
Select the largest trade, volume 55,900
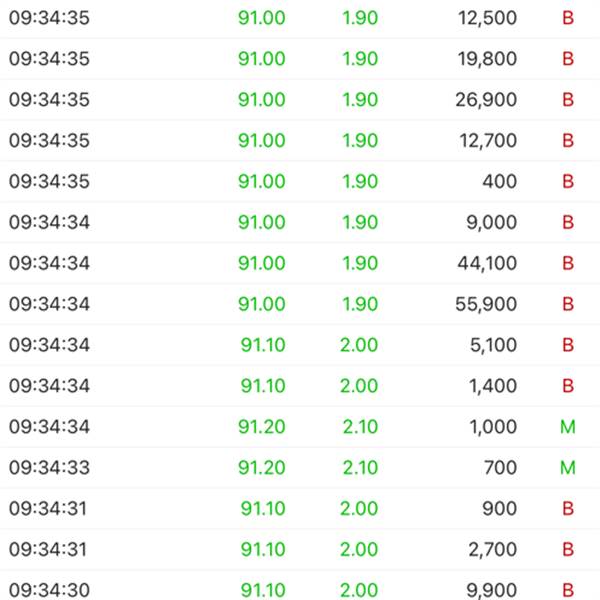300,304
